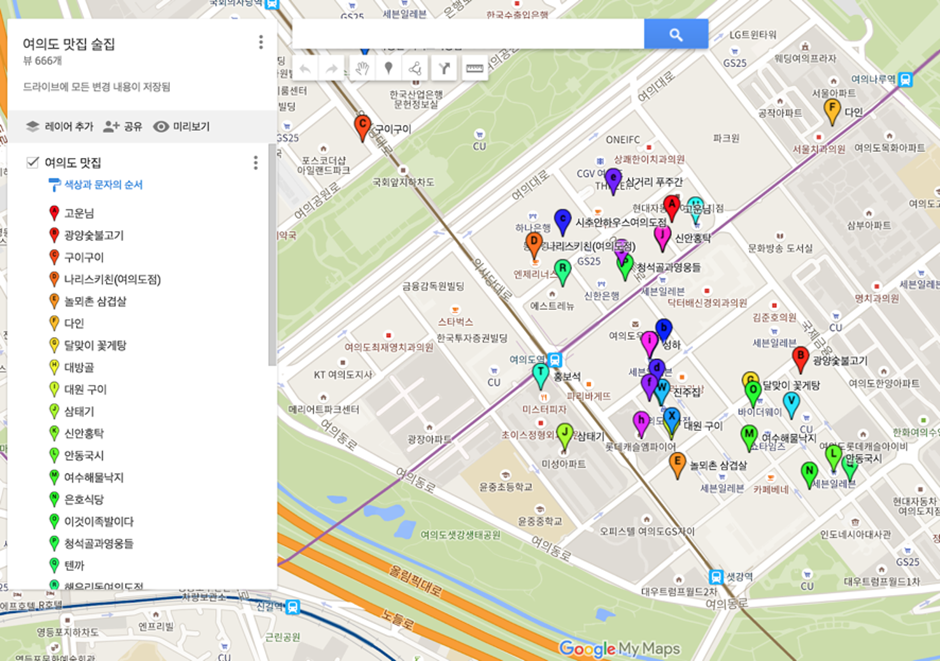
Task: Open map options menu next to 여의도 맛집 술집
Action: 260,42
